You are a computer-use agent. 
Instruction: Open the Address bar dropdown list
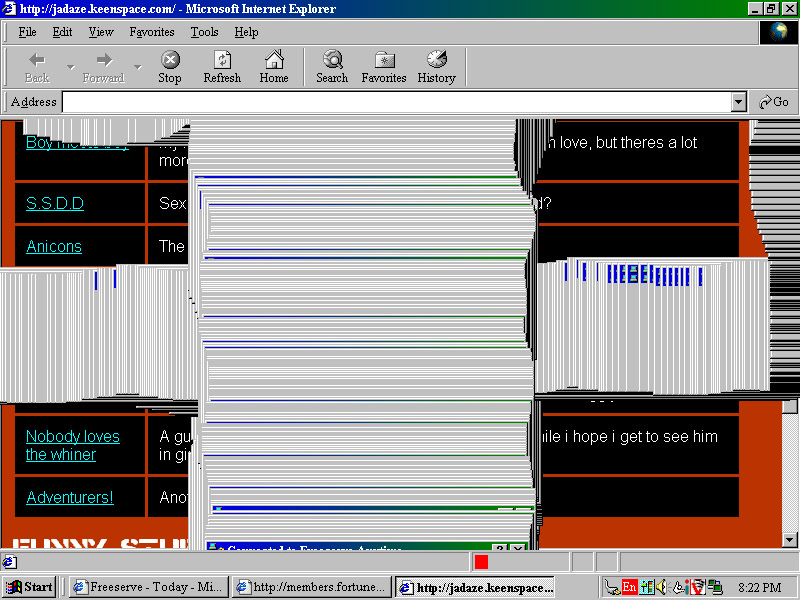[x=739, y=102]
